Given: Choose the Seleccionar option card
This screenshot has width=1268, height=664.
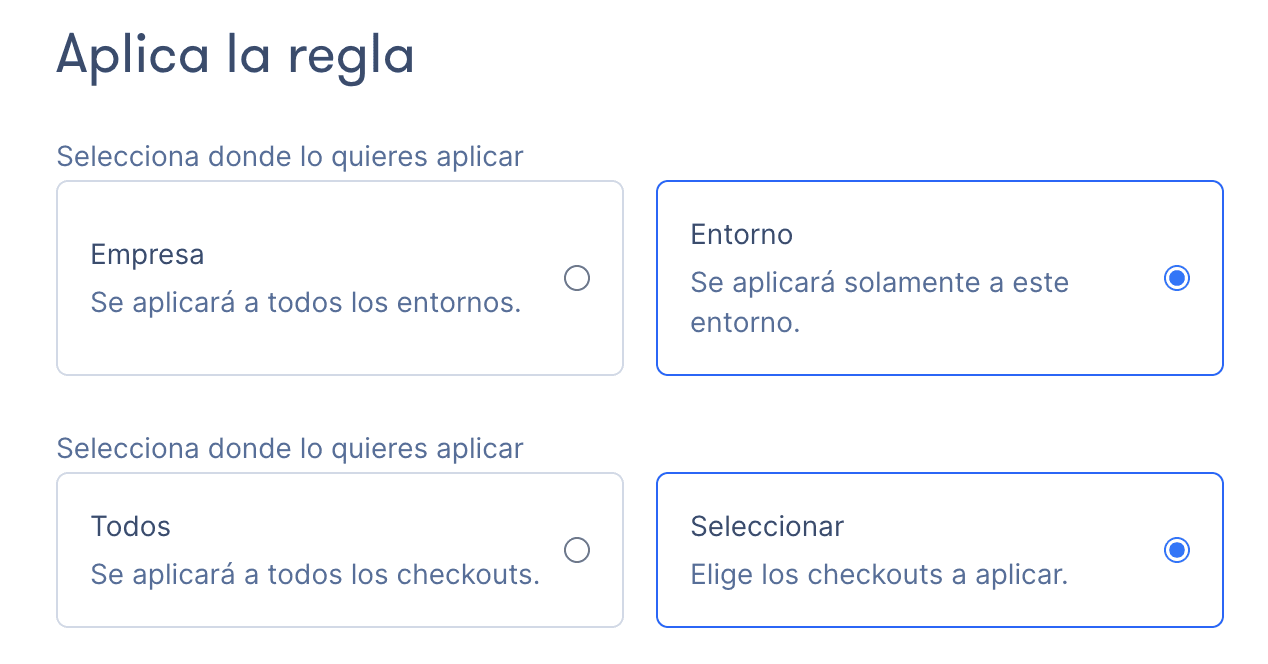Looking at the screenshot, I should (940, 549).
